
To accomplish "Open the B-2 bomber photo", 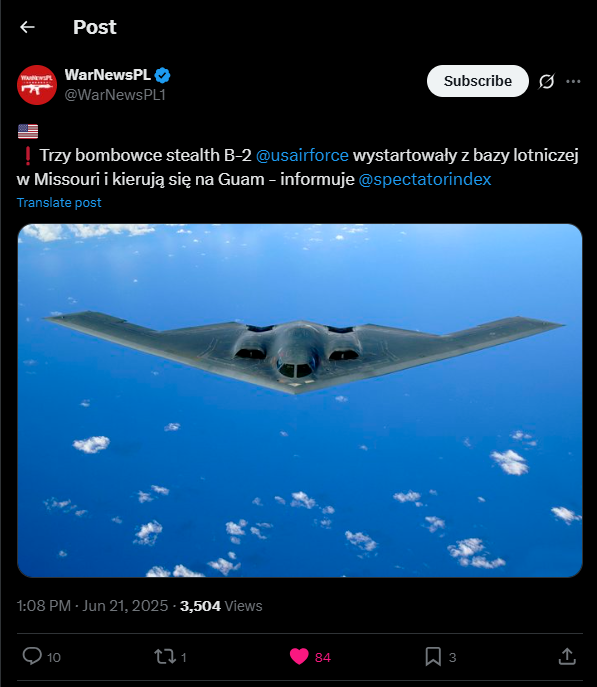I will tap(300, 400).
